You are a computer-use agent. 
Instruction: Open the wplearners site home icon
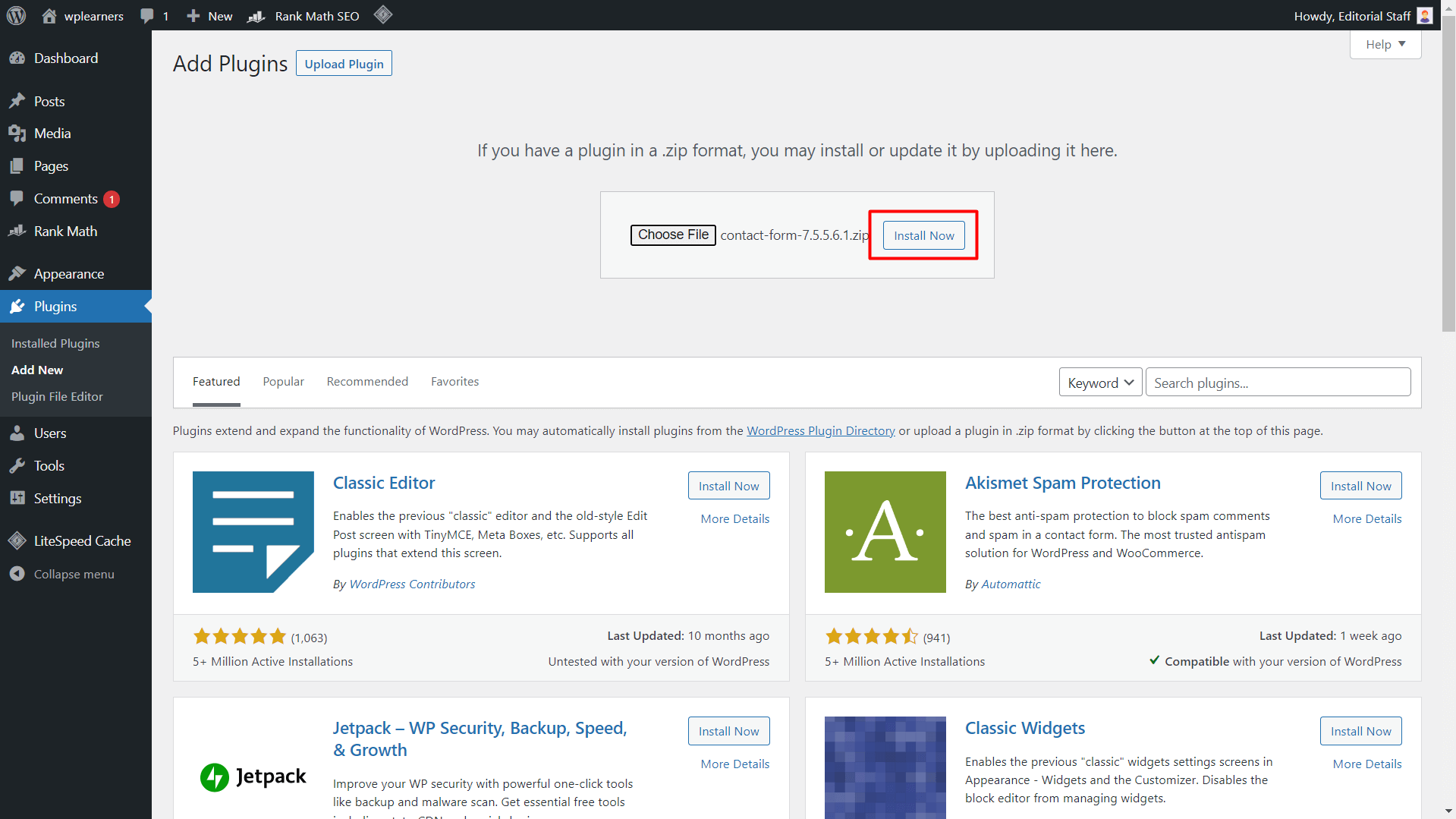(49, 15)
